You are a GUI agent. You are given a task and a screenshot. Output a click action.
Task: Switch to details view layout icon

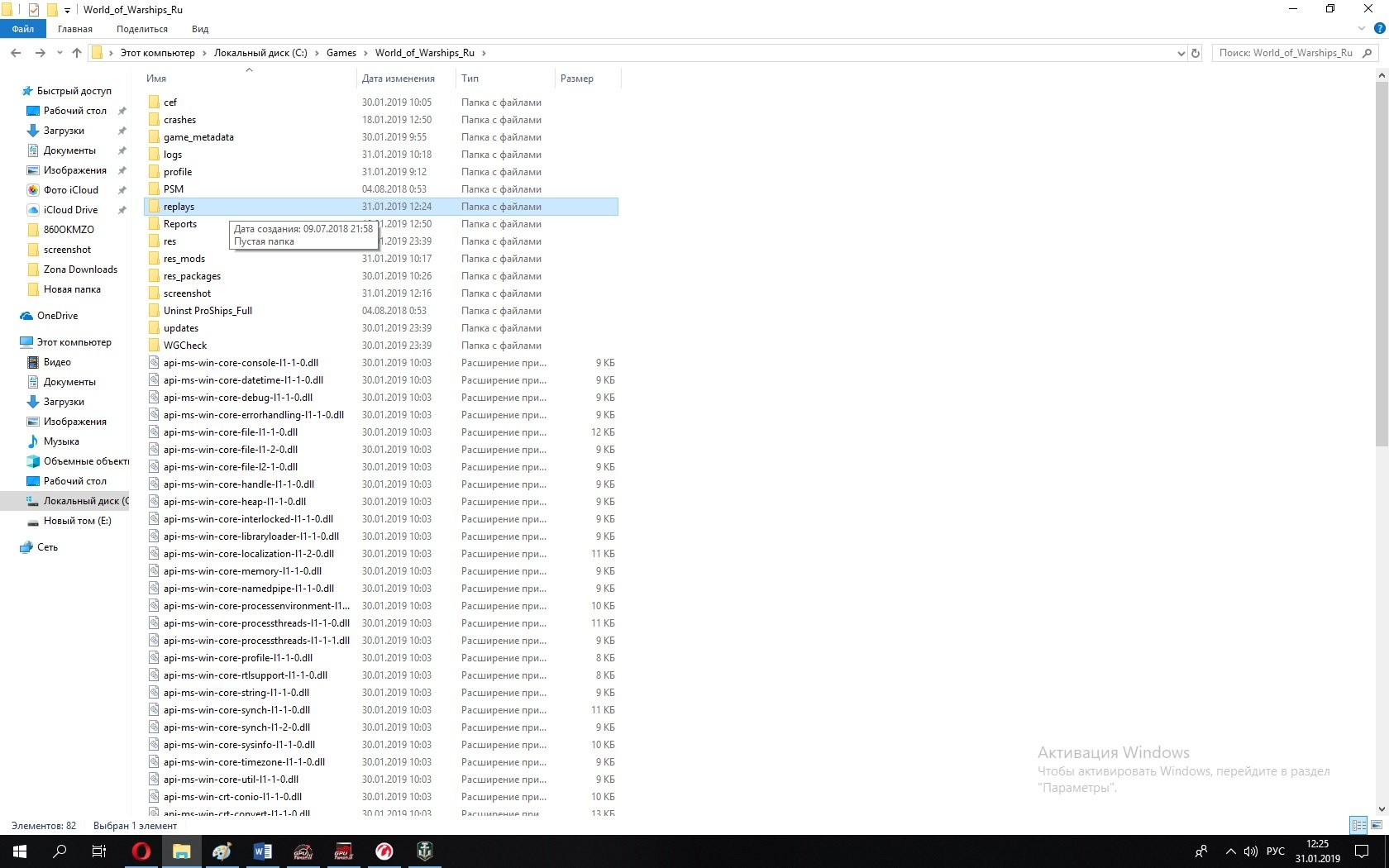[x=1358, y=825]
